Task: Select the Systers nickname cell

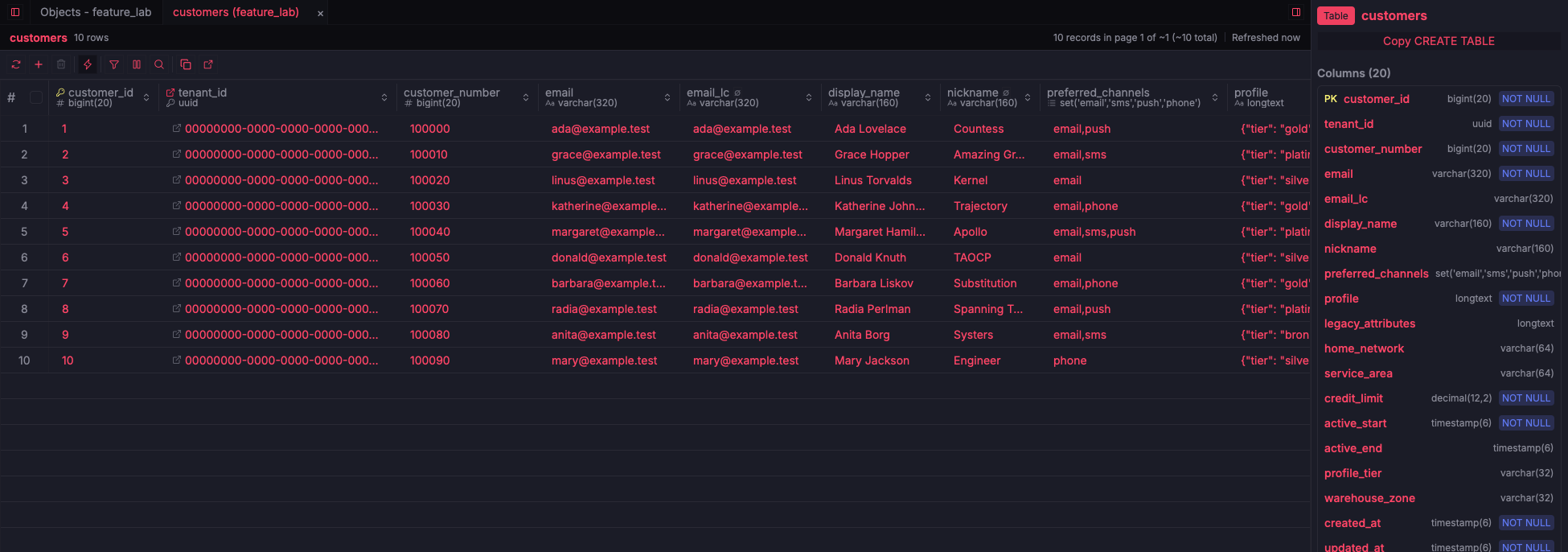Action: [990, 335]
